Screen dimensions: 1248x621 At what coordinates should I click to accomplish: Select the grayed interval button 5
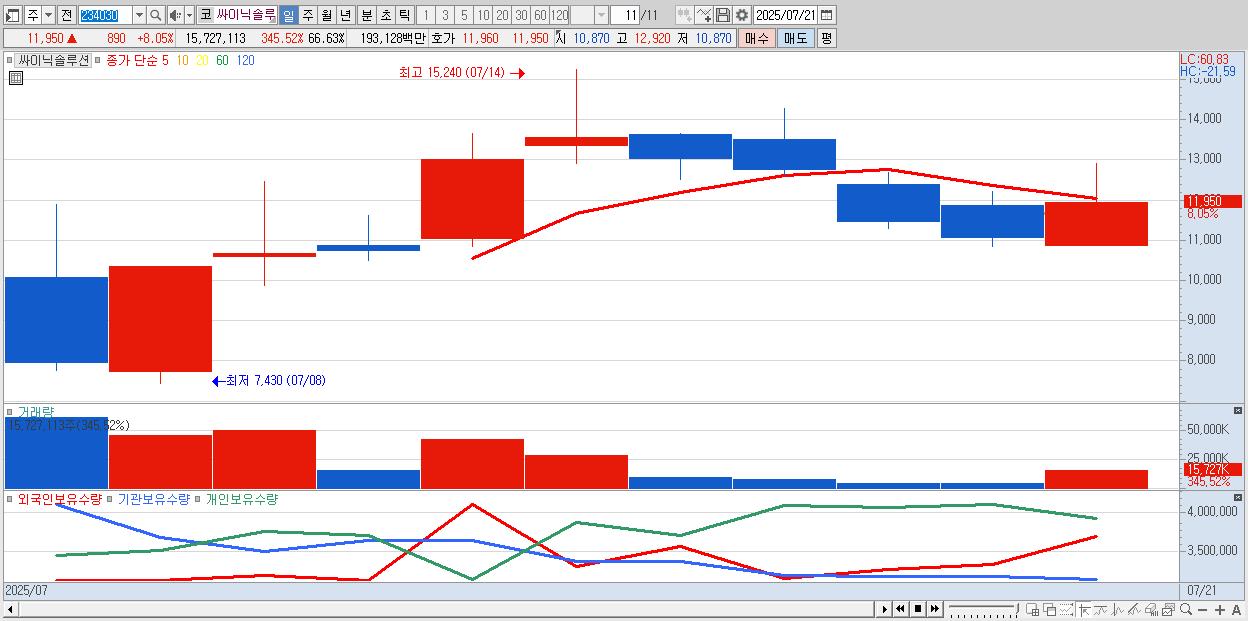(464, 15)
